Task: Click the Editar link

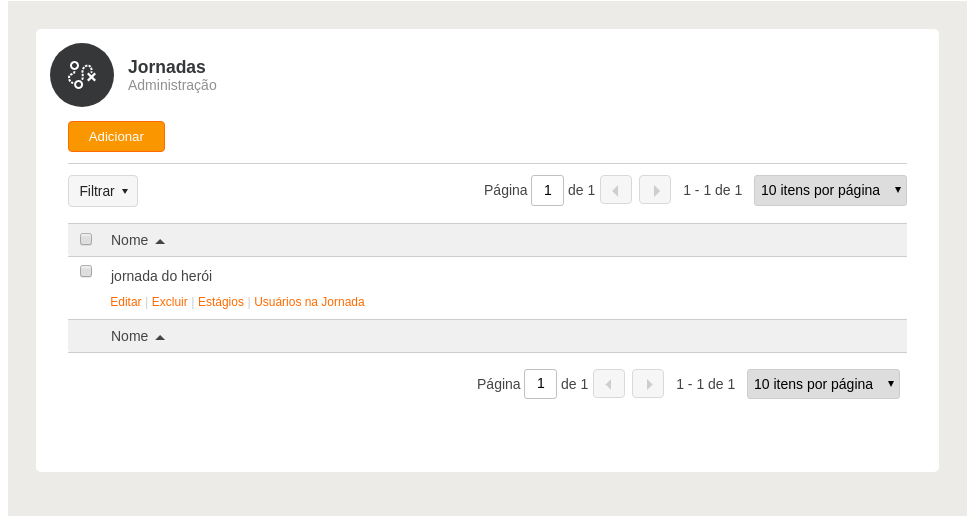Action: (x=126, y=302)
